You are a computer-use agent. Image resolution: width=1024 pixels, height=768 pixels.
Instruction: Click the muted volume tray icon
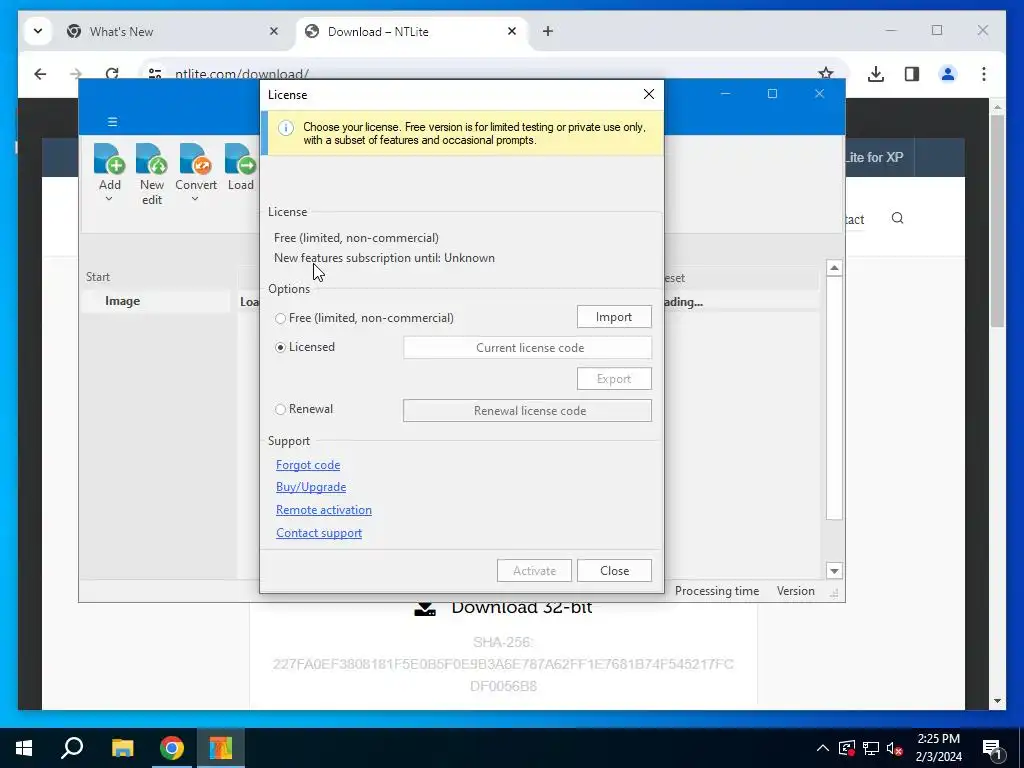click(895, 748)
